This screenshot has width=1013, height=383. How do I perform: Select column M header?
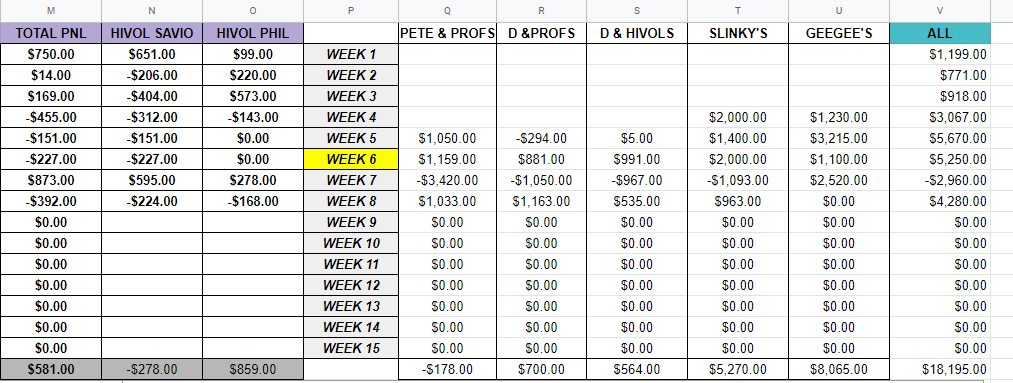(x=50, y=10)
